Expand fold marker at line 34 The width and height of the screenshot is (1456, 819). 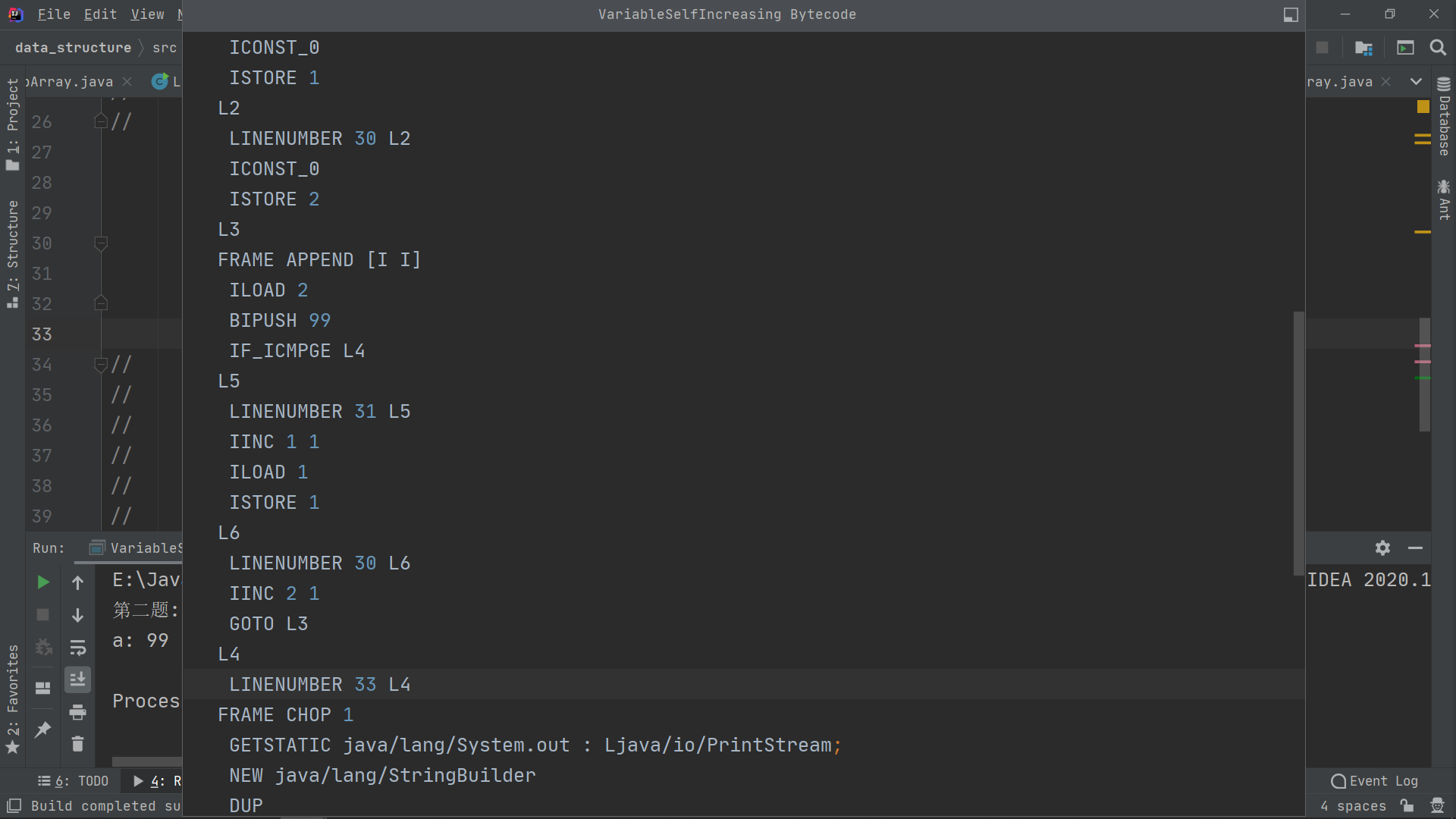pos(101,365)
